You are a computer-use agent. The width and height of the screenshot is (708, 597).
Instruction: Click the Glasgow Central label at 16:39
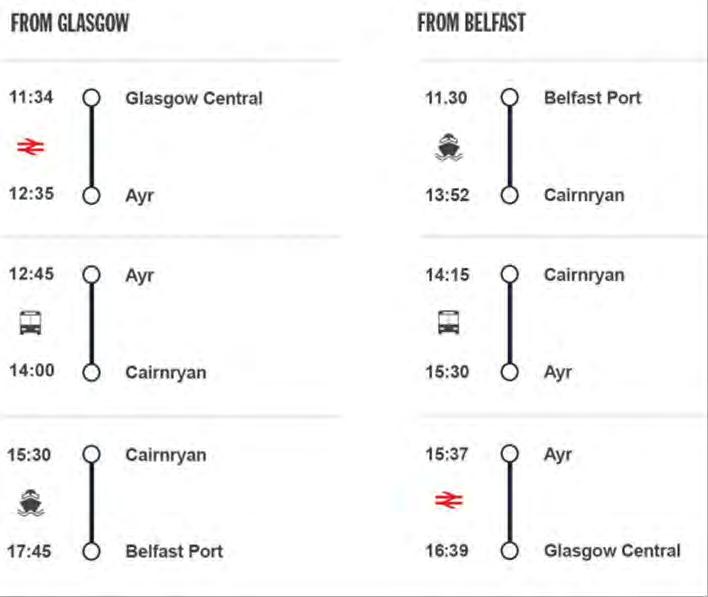tap(612, 551)
